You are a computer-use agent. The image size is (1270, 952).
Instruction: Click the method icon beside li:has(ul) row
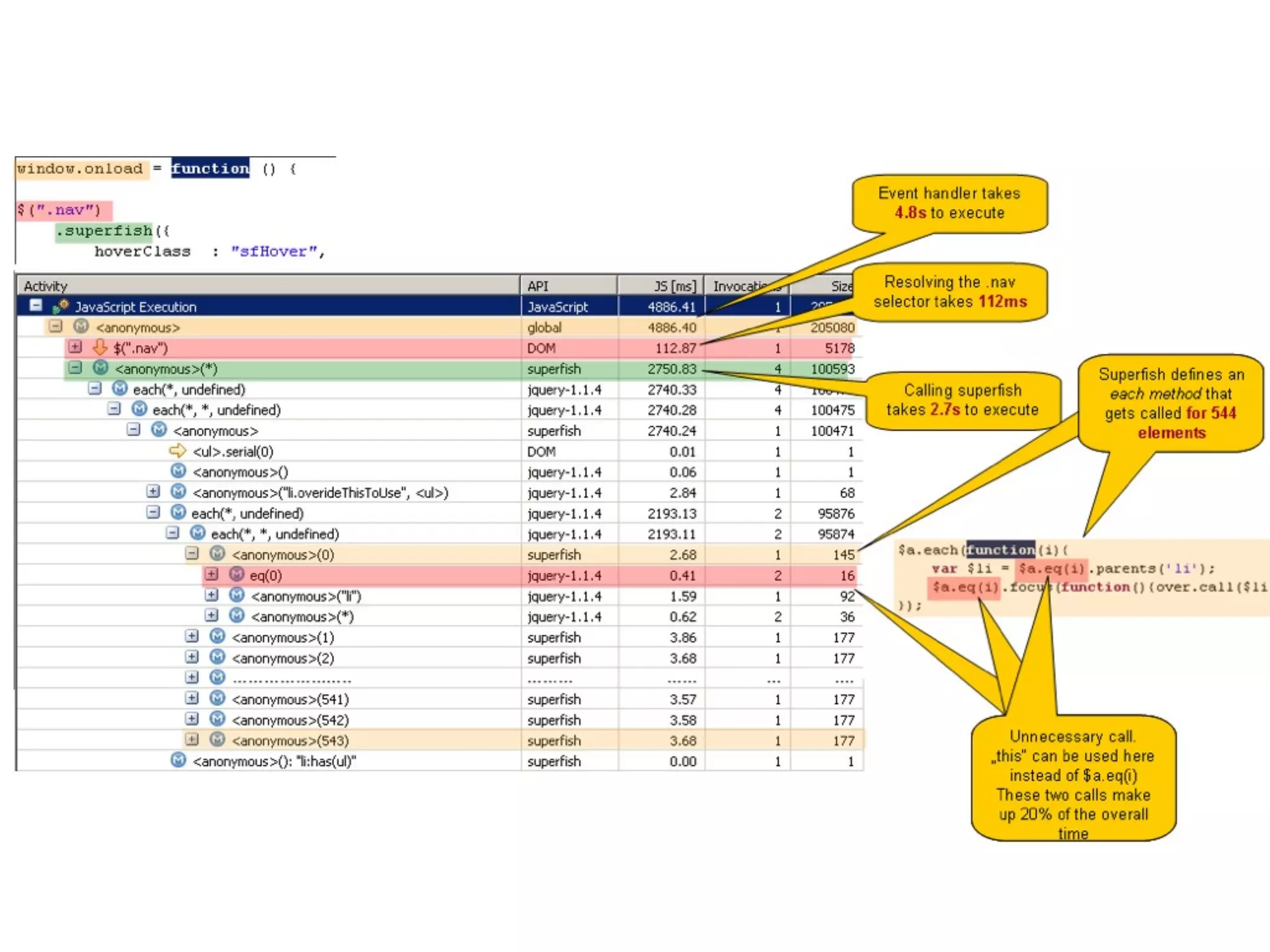point(178,760)
